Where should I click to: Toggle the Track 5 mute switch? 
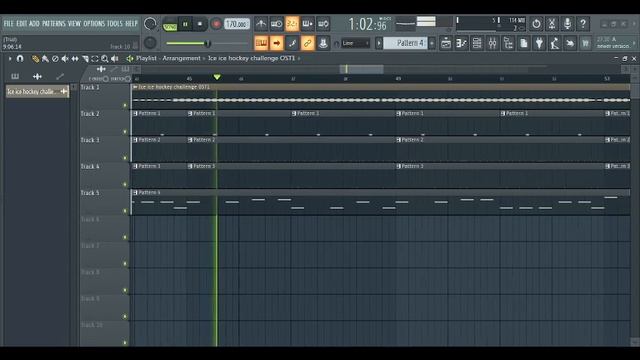[125, 211]
